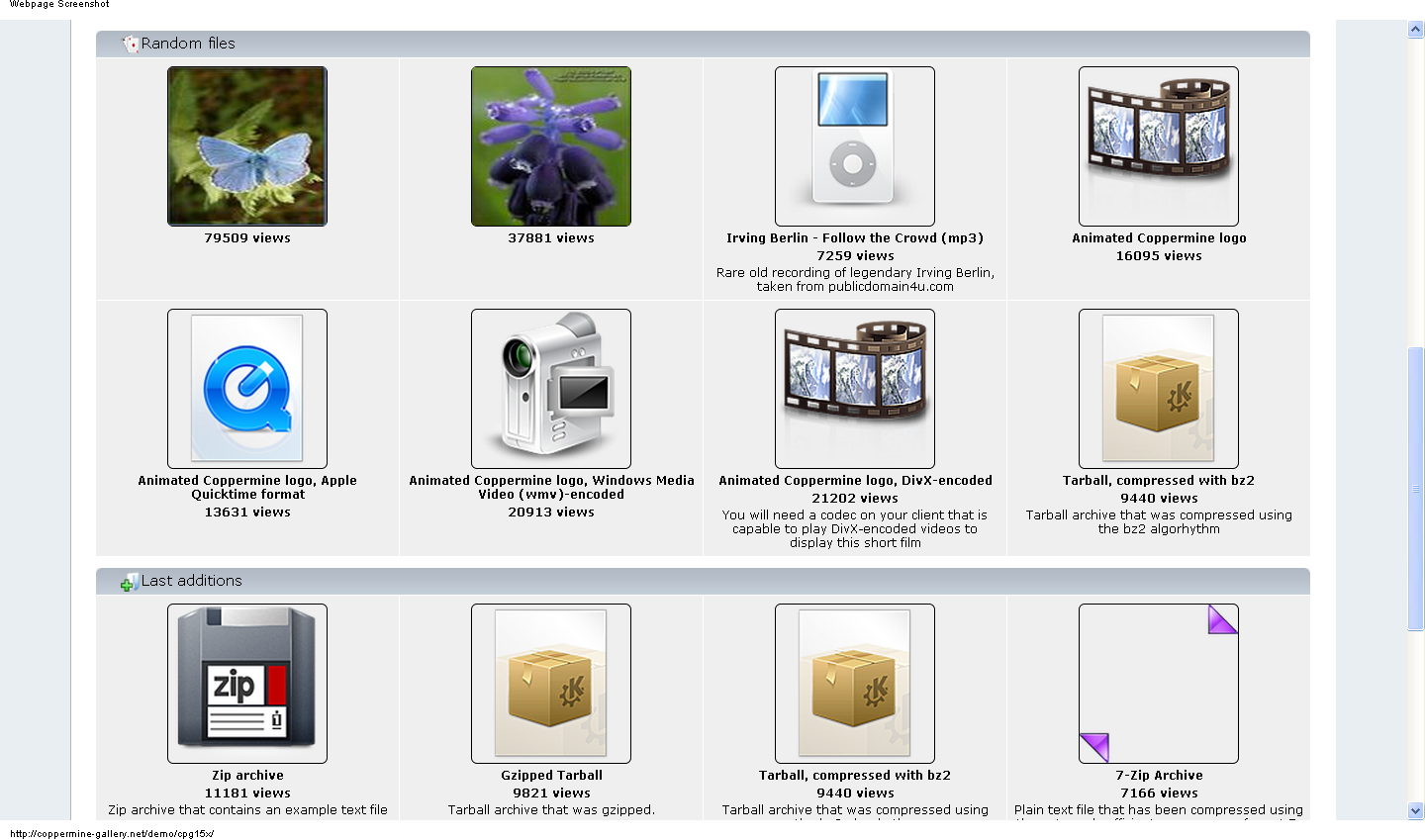This screenshot has width=1425, height=840.
Task: Click the Gzipped Tarball title link
Action: click(x=550, y=775)
